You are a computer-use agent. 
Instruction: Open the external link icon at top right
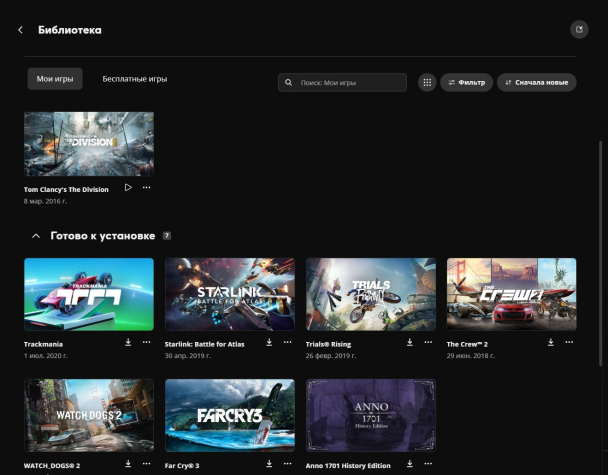click(x=579, y=29)
